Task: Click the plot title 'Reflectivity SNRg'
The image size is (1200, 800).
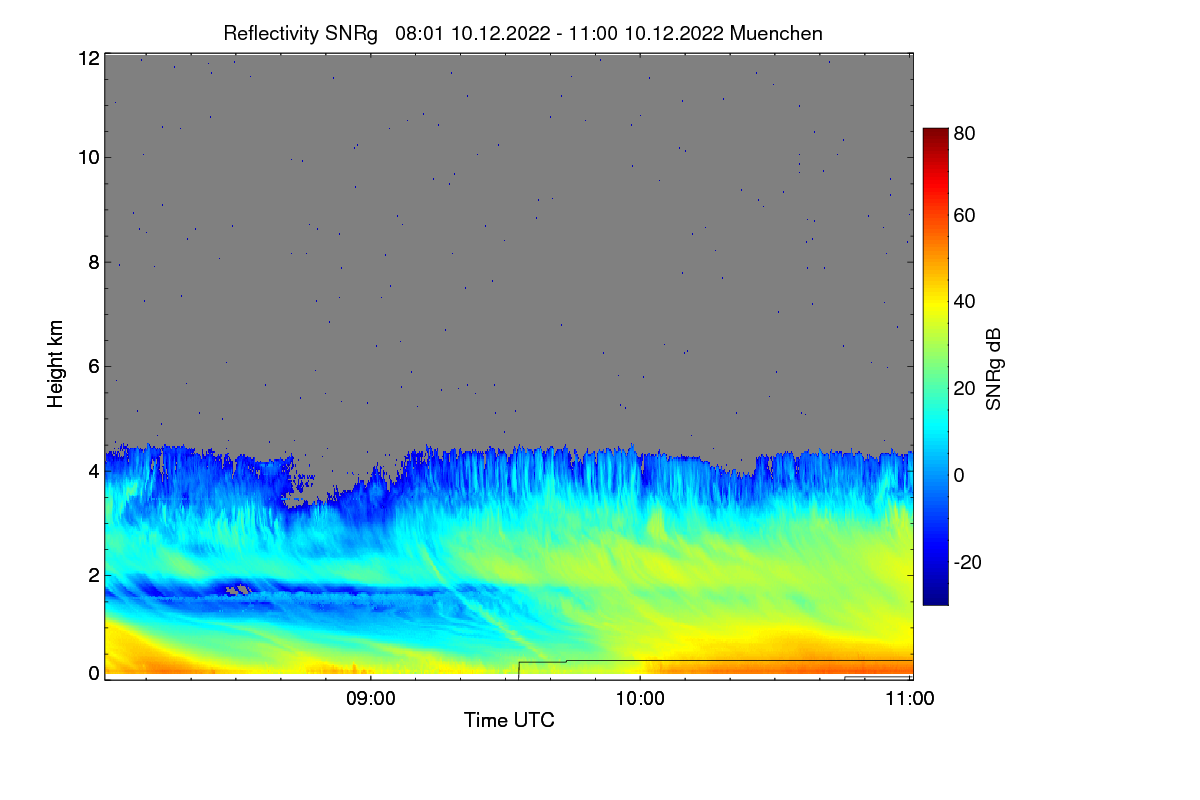Action: click(x=300, y=33)
